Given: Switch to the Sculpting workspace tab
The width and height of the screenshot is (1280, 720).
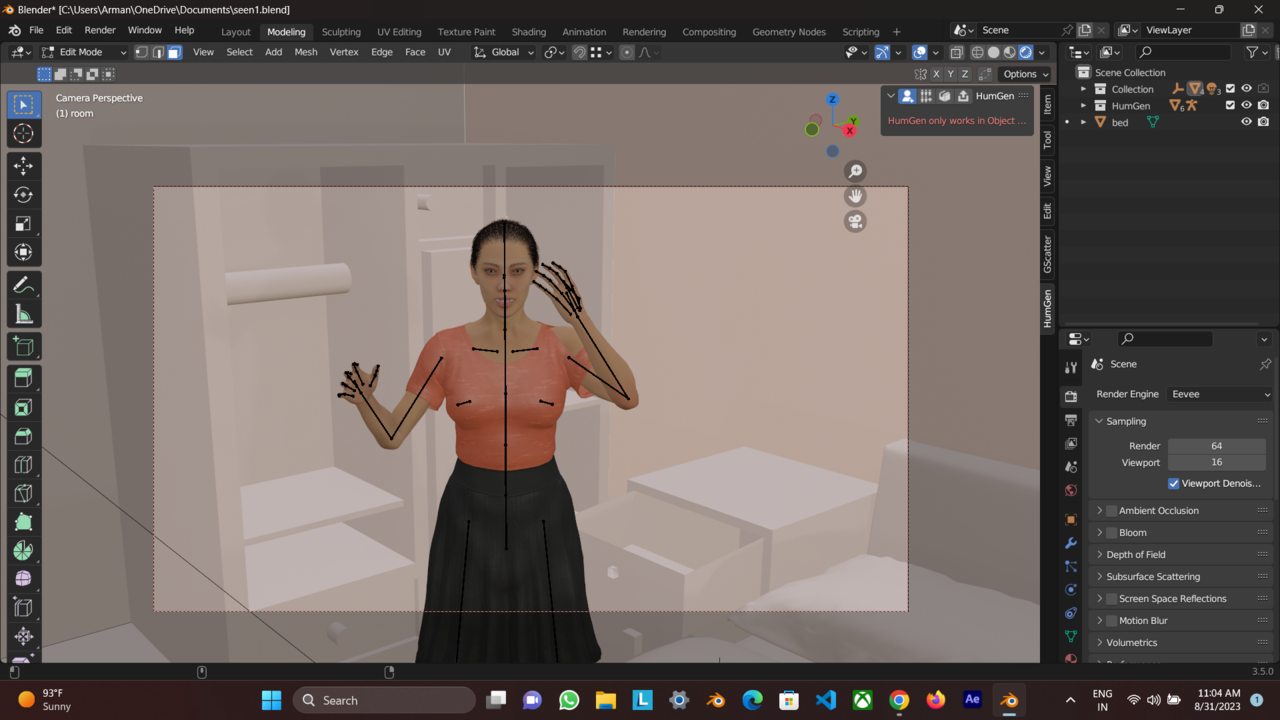Looking at the screenshot, I should pos(341,31).
